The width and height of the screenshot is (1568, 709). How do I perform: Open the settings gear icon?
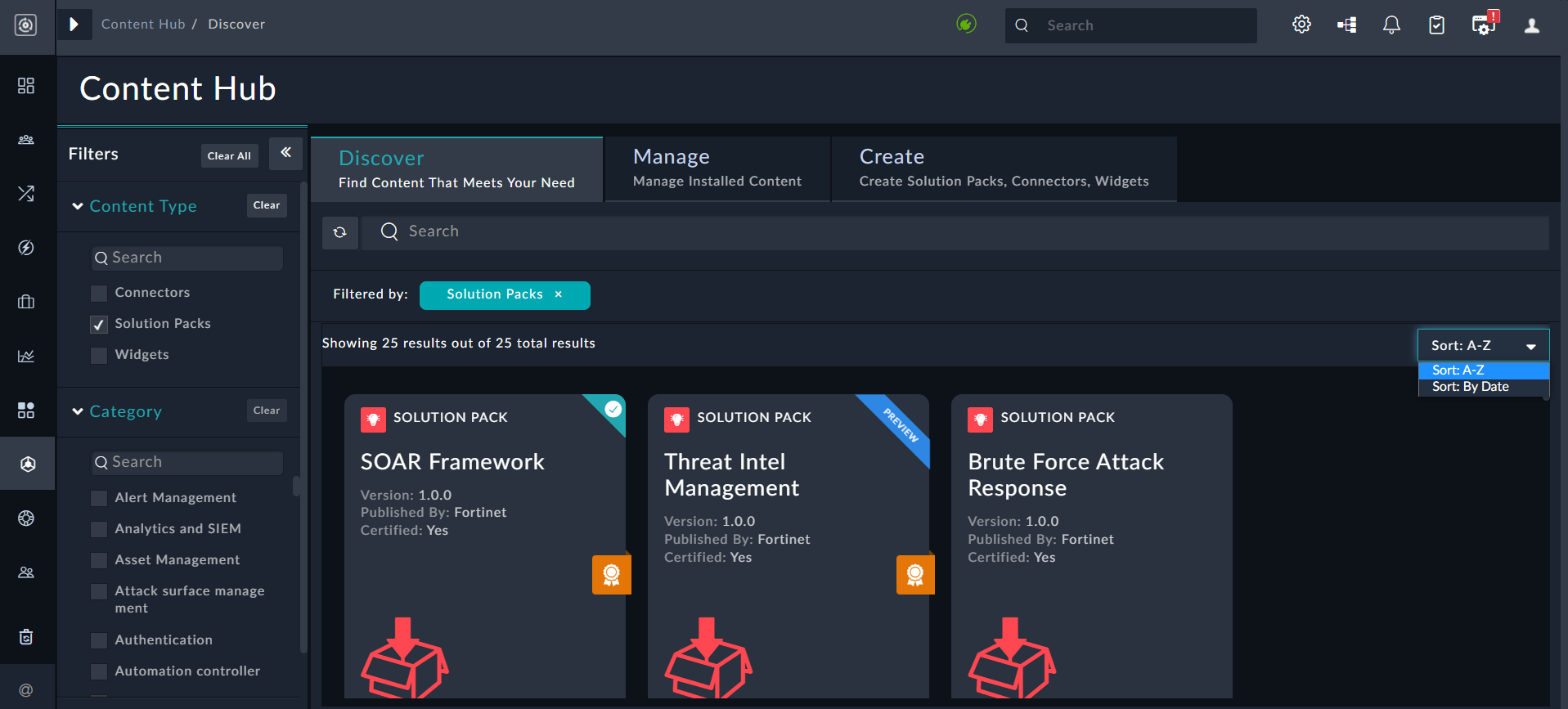pyautogui.click(x=1301, y=25)
